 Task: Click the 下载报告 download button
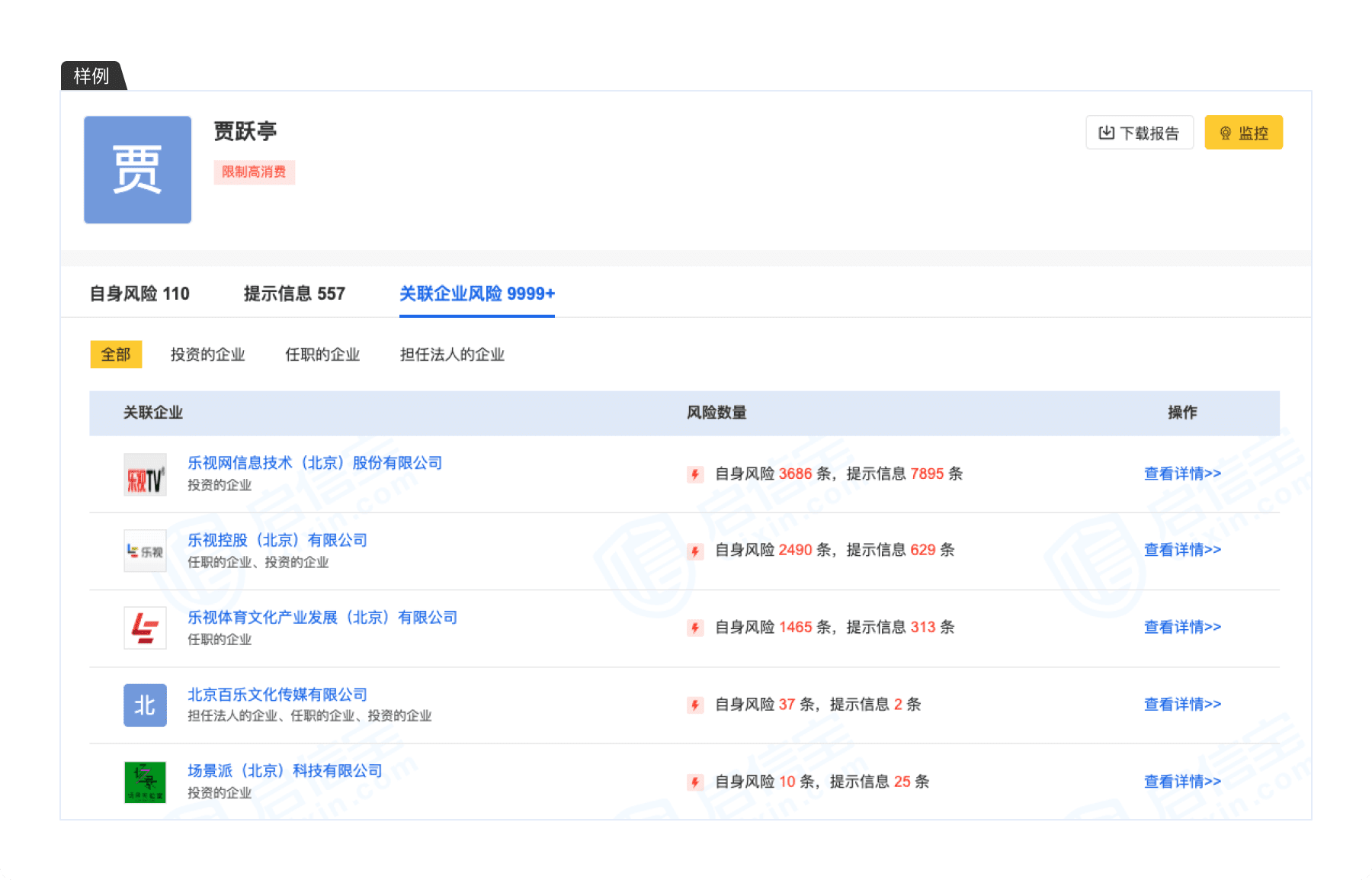(1140, 133)
